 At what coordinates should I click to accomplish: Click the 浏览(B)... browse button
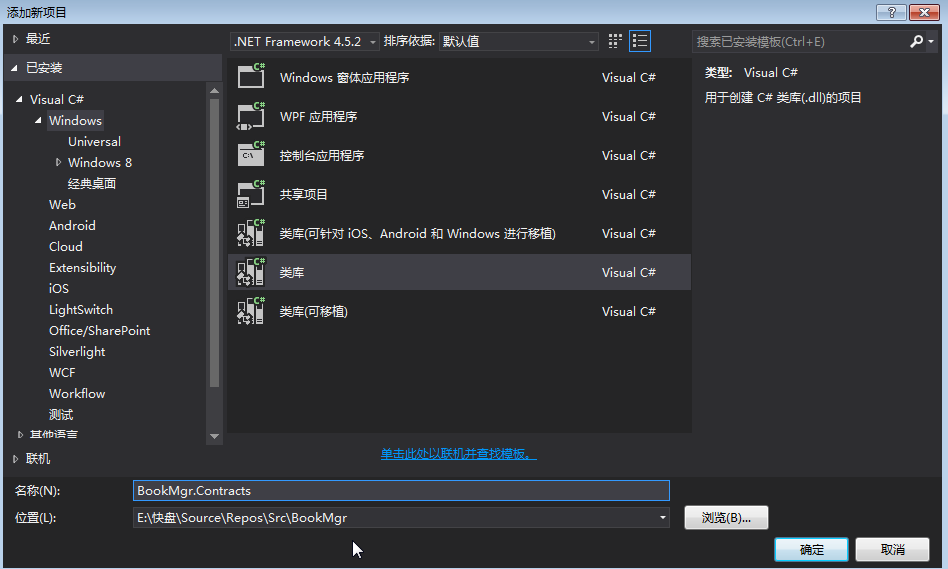click(x=726, y=518)
